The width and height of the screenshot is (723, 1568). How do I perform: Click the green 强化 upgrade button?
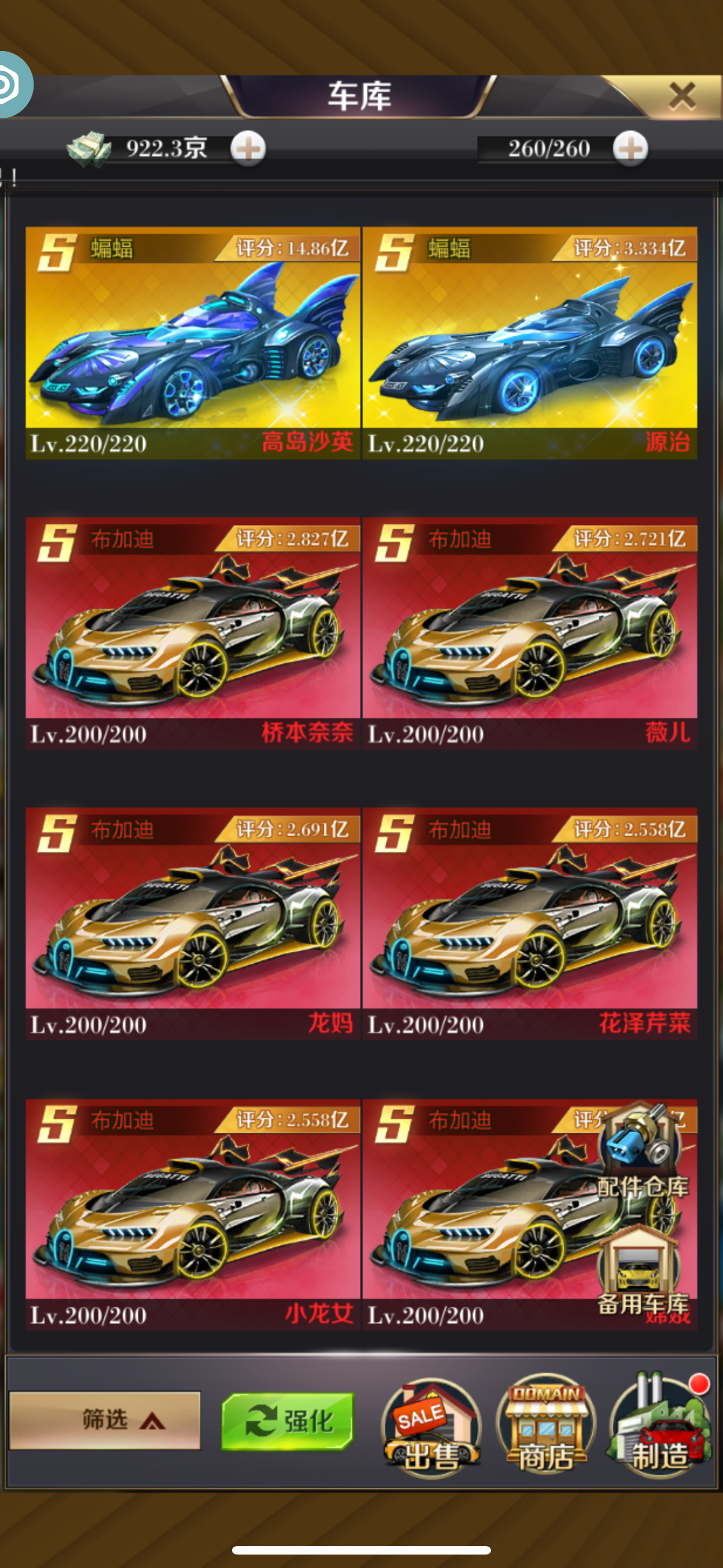(288, 1421)
